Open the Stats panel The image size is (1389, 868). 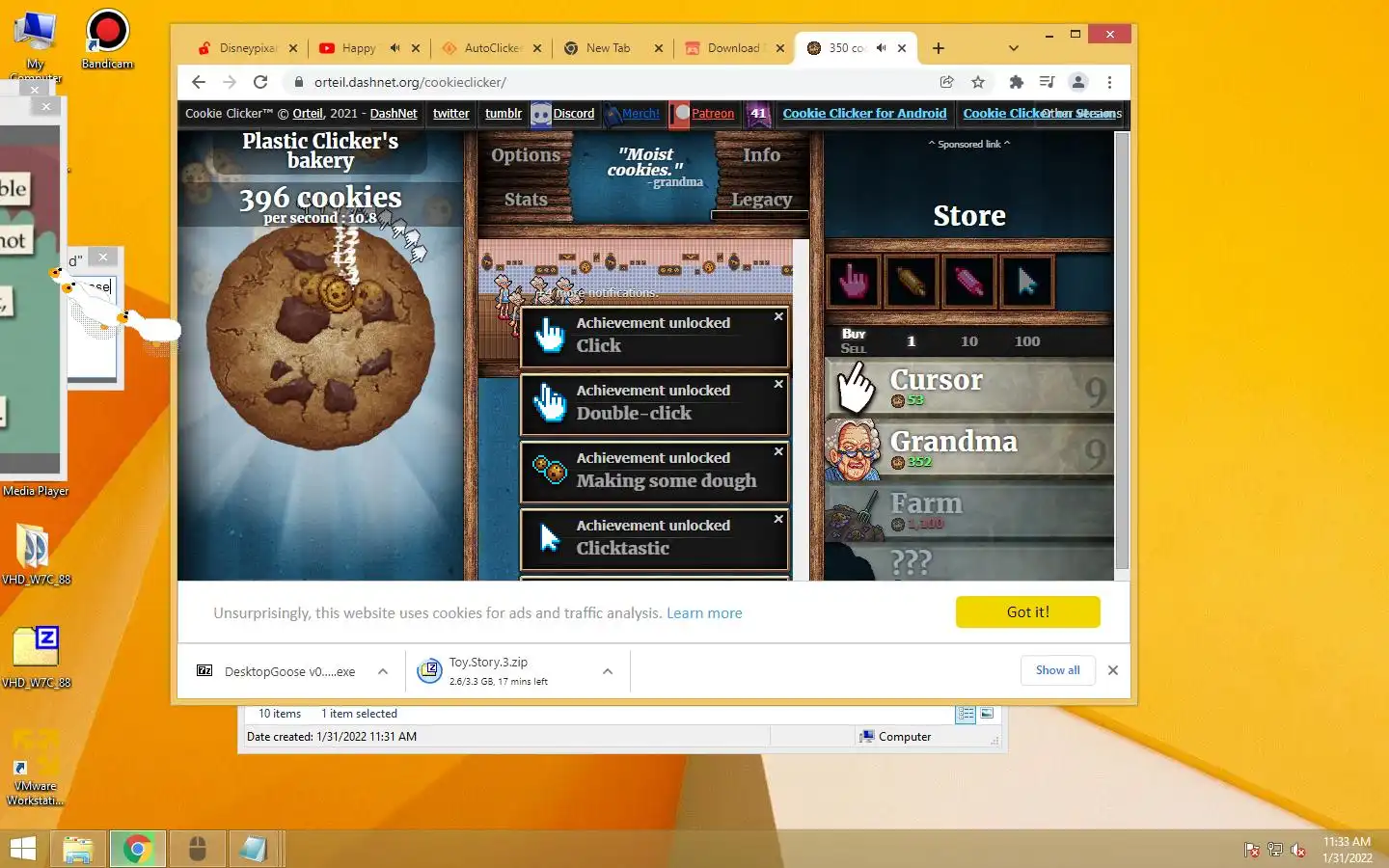tap(526, 200)
